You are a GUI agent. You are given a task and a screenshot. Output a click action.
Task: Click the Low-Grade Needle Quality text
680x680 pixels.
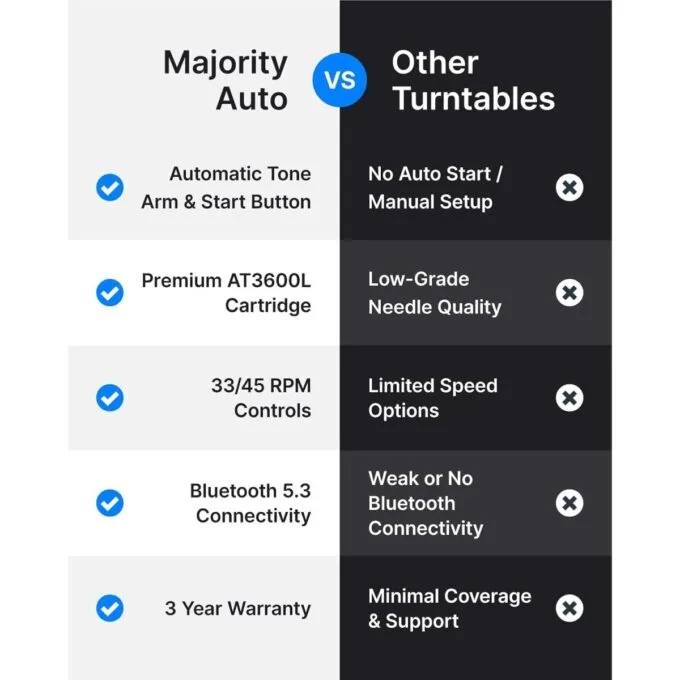pyautogui.click(x=435, y=293)
